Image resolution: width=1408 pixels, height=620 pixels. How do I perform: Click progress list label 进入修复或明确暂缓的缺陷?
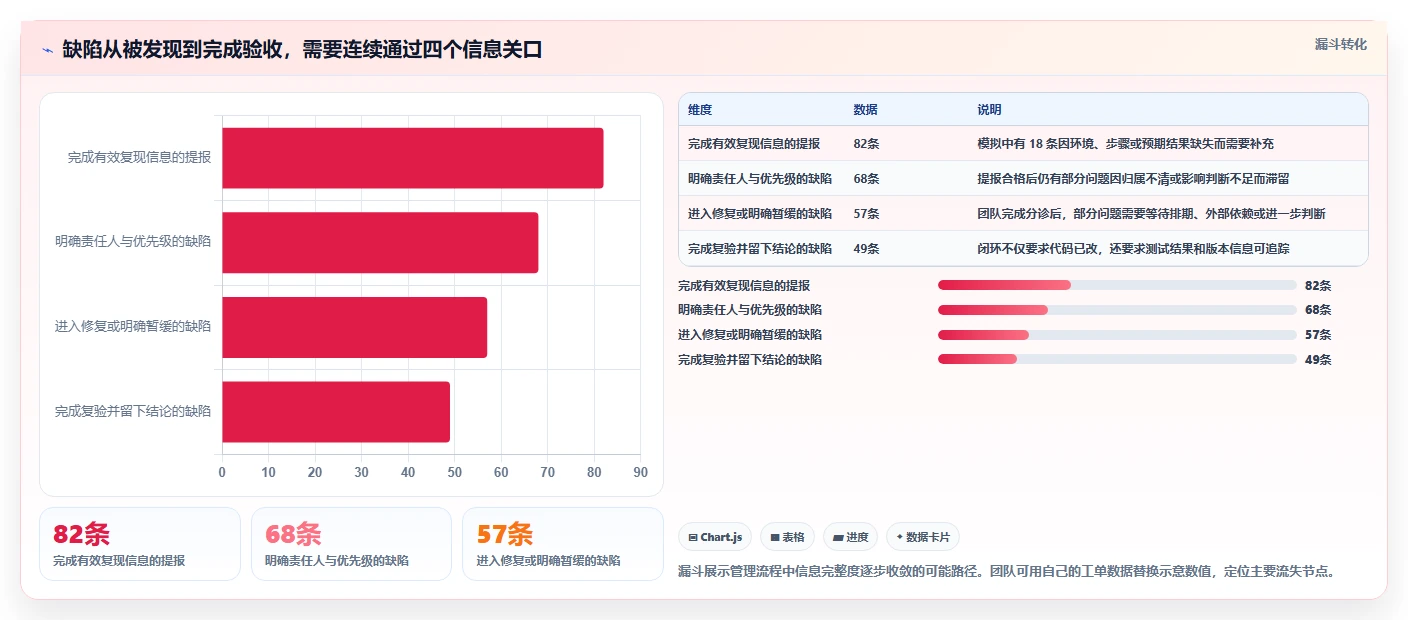pyautogui.click(x=750, y=335)
